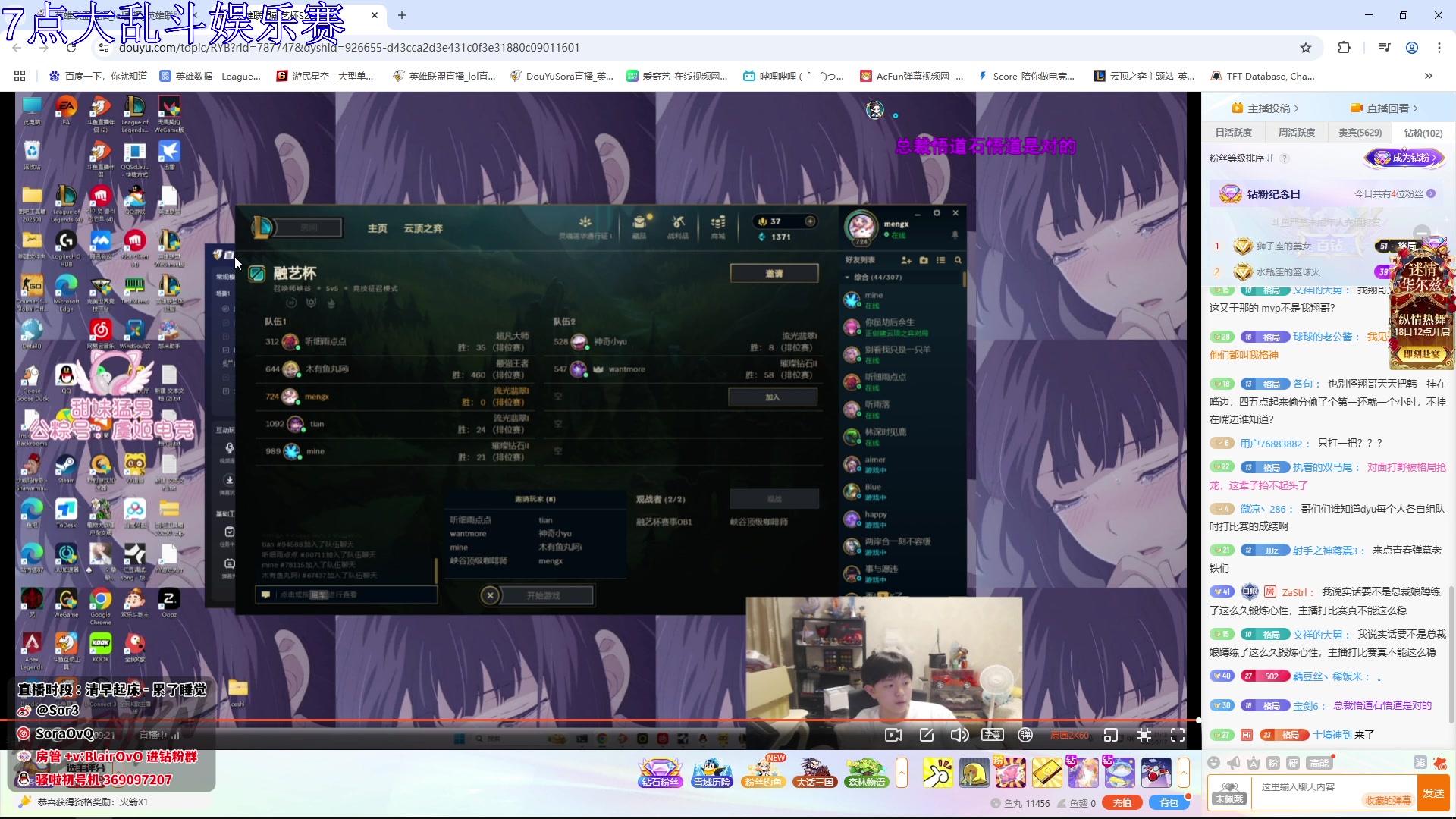Click the megaphone horn icon in chat toolbar
The image size is (1456, 819).
click(1234, 762)
